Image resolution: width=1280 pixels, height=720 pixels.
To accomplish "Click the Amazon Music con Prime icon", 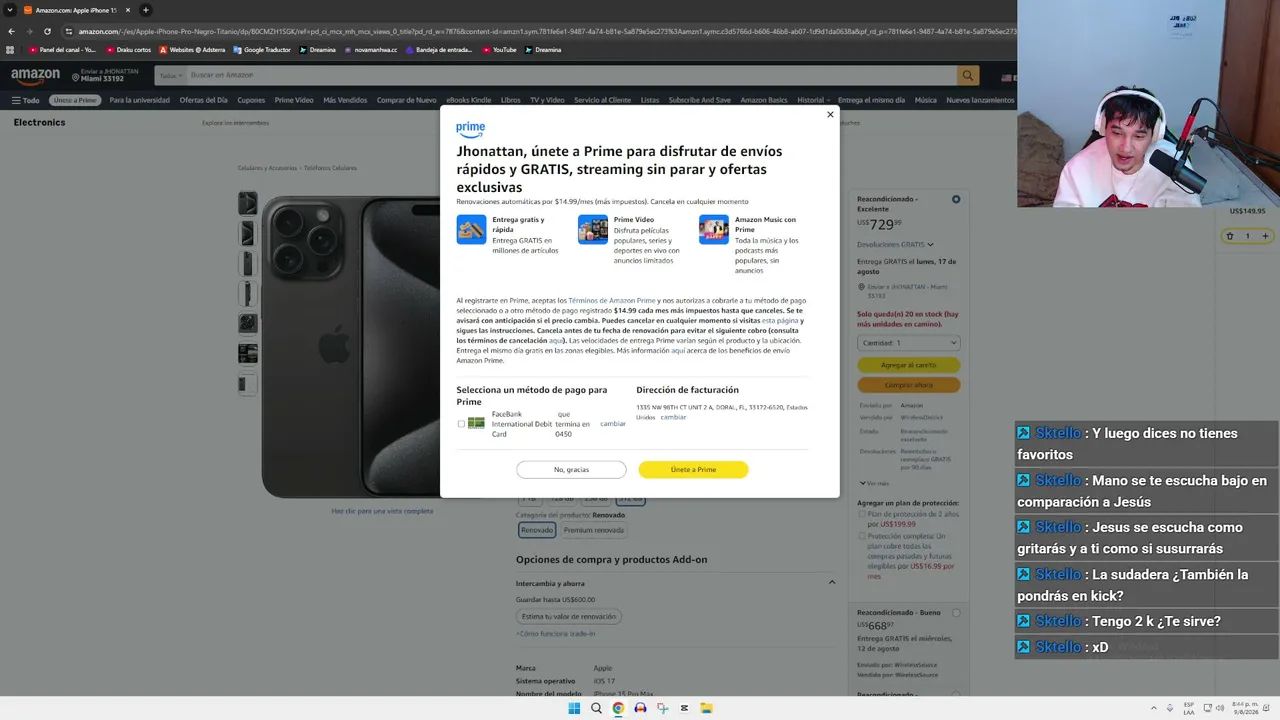I will (x=714, y=229).
